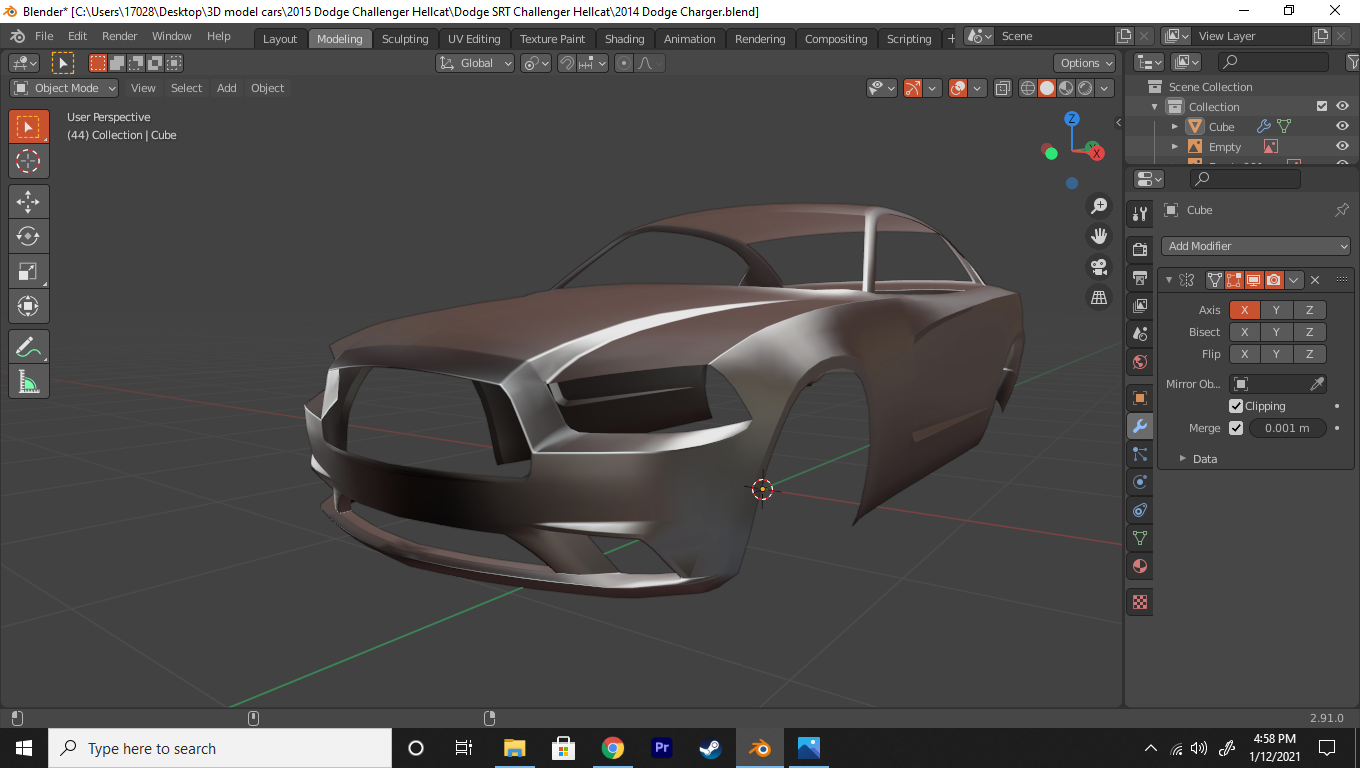
Task: Switch to the Sculpting workspace tab
Action: (405, 39)
